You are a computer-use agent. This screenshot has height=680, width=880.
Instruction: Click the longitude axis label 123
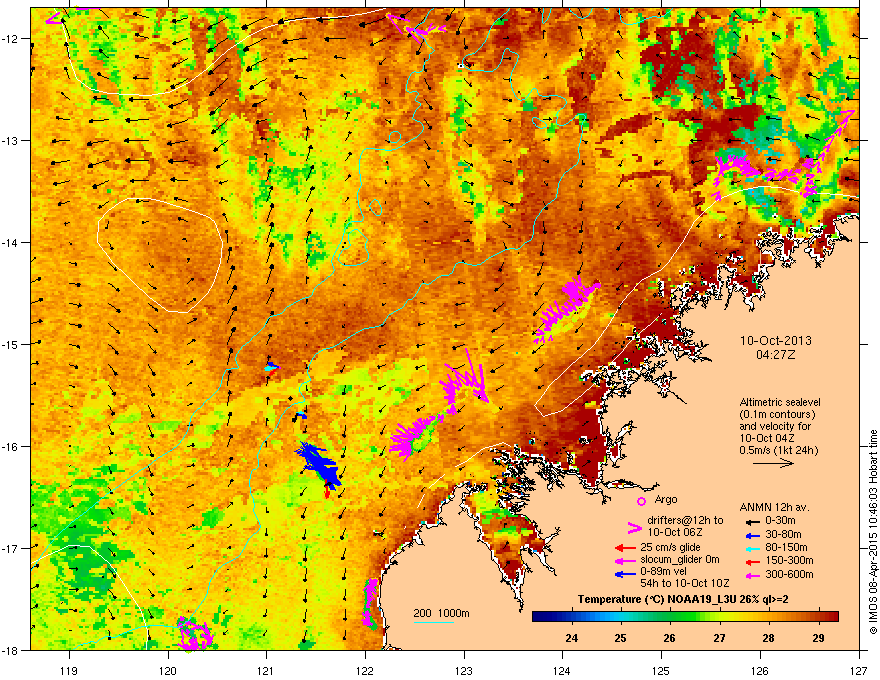tap(464, 670)
